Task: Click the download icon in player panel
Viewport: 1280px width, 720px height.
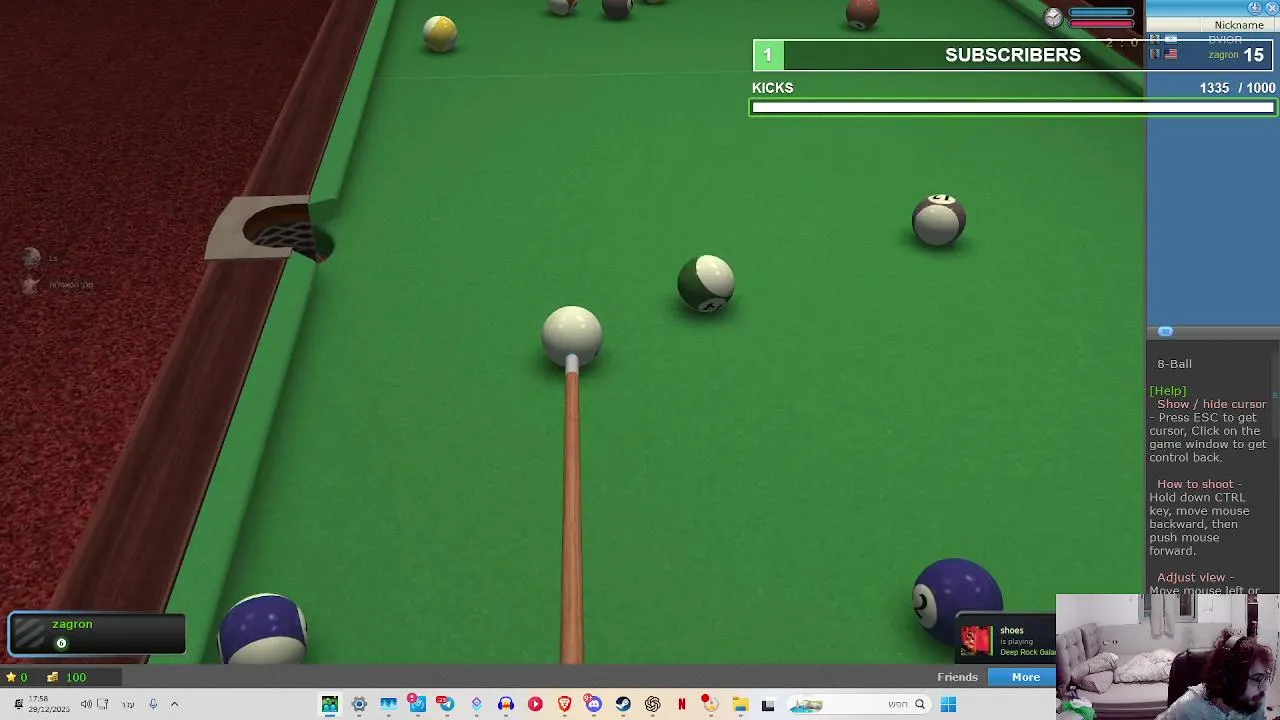Action: (1254, 8)
